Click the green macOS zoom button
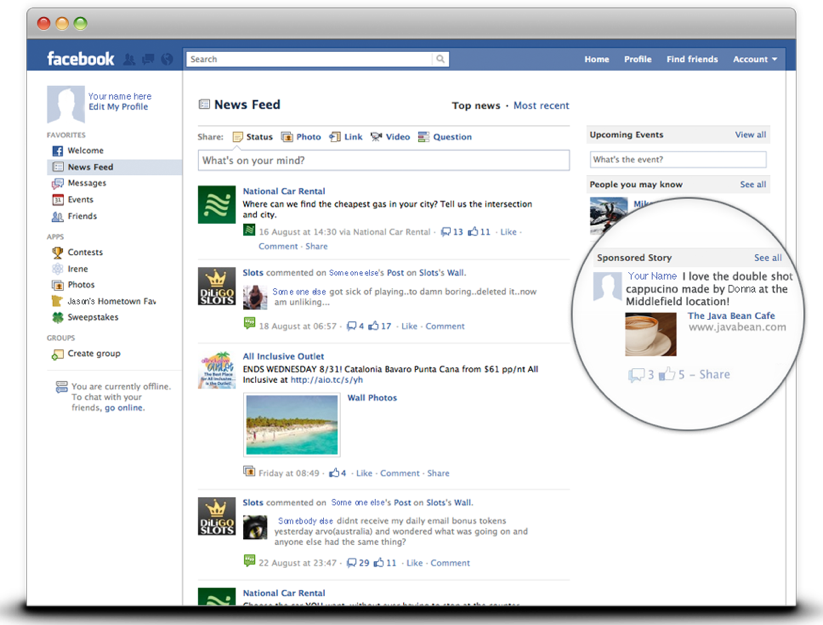This screenshot has width=823, height=625. point(80,24)
